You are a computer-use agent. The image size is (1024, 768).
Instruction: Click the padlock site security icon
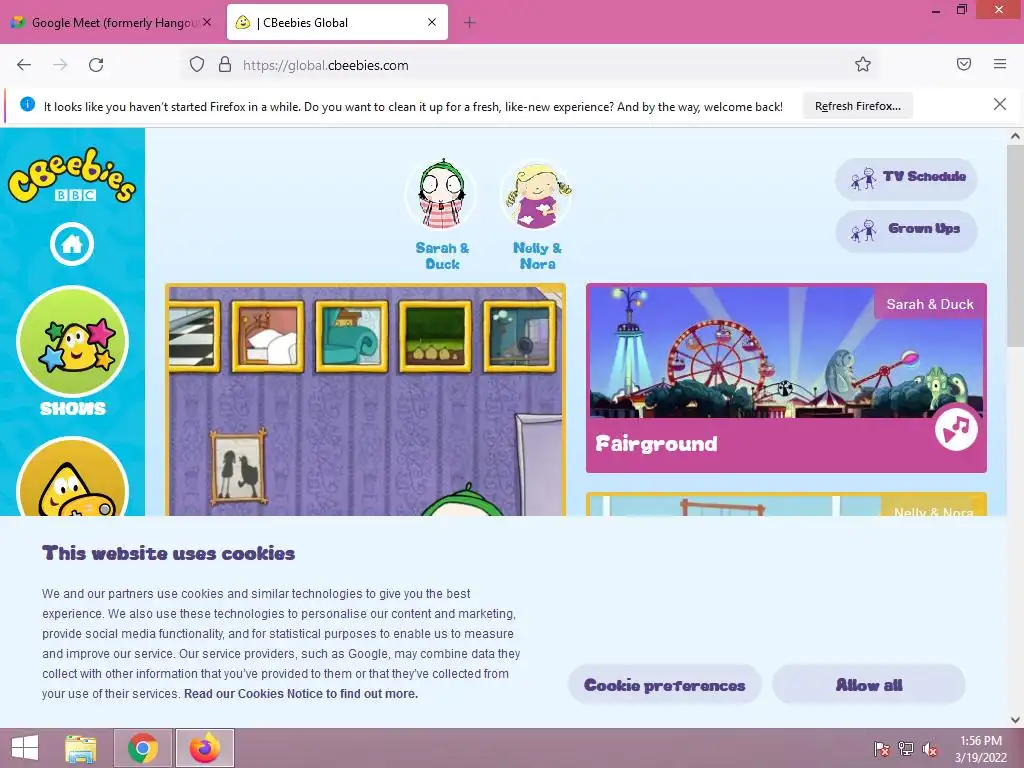click(x=225, y=65)
